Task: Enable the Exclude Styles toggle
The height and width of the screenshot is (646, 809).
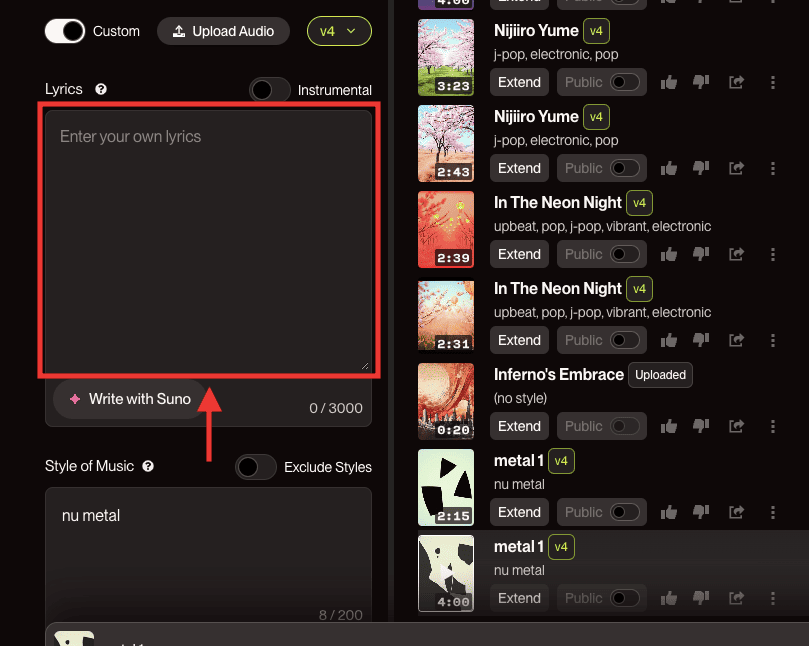Action: pyautogui.click(x=256, y=467)
